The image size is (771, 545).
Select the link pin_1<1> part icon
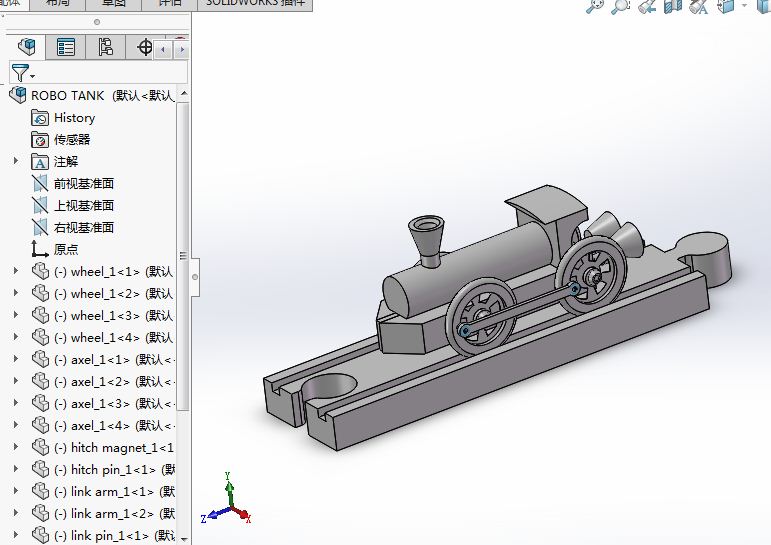pos(40,535)
